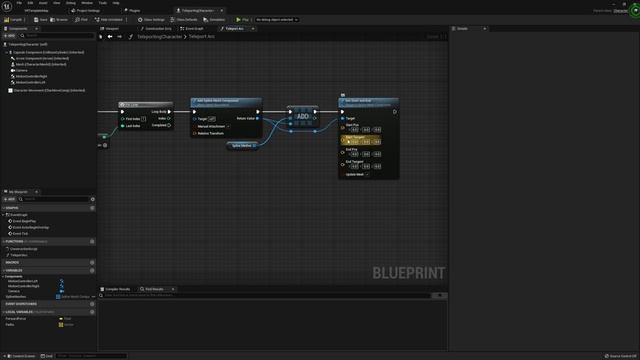Image resolution: width=640 pixels, height=360 pixels.
Task: Click the Paths variable type swatch
Action: pos(61,325)
